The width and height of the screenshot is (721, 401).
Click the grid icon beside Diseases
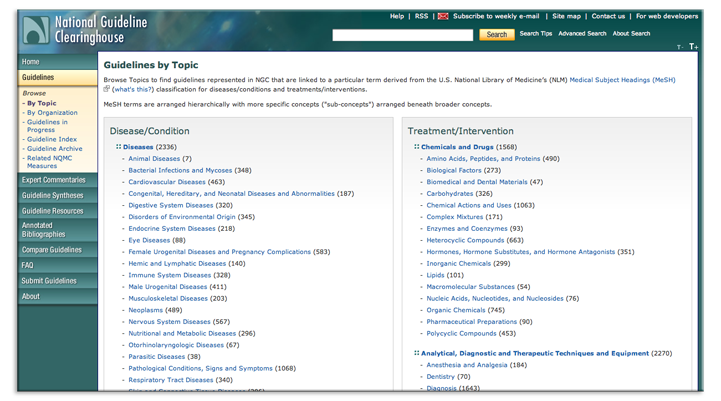coord(118,147)
